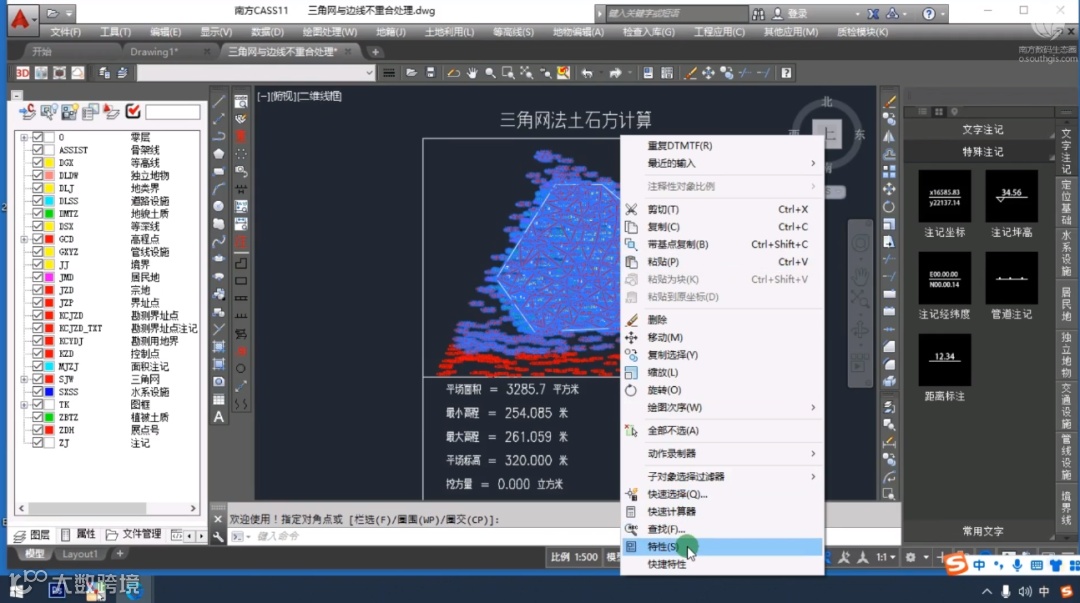Expand the SJW layer tree node
The height and width of the screenshot is (603, 1080).
[x=24, y=379]
